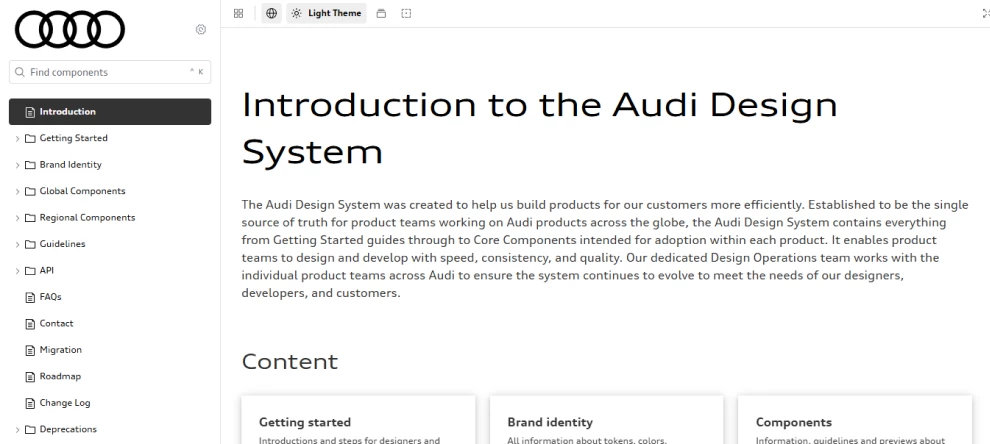Viewport: 990px width, 444px height.
Task: Click the Global Components folder icon
Action: [x=30, y=192]
